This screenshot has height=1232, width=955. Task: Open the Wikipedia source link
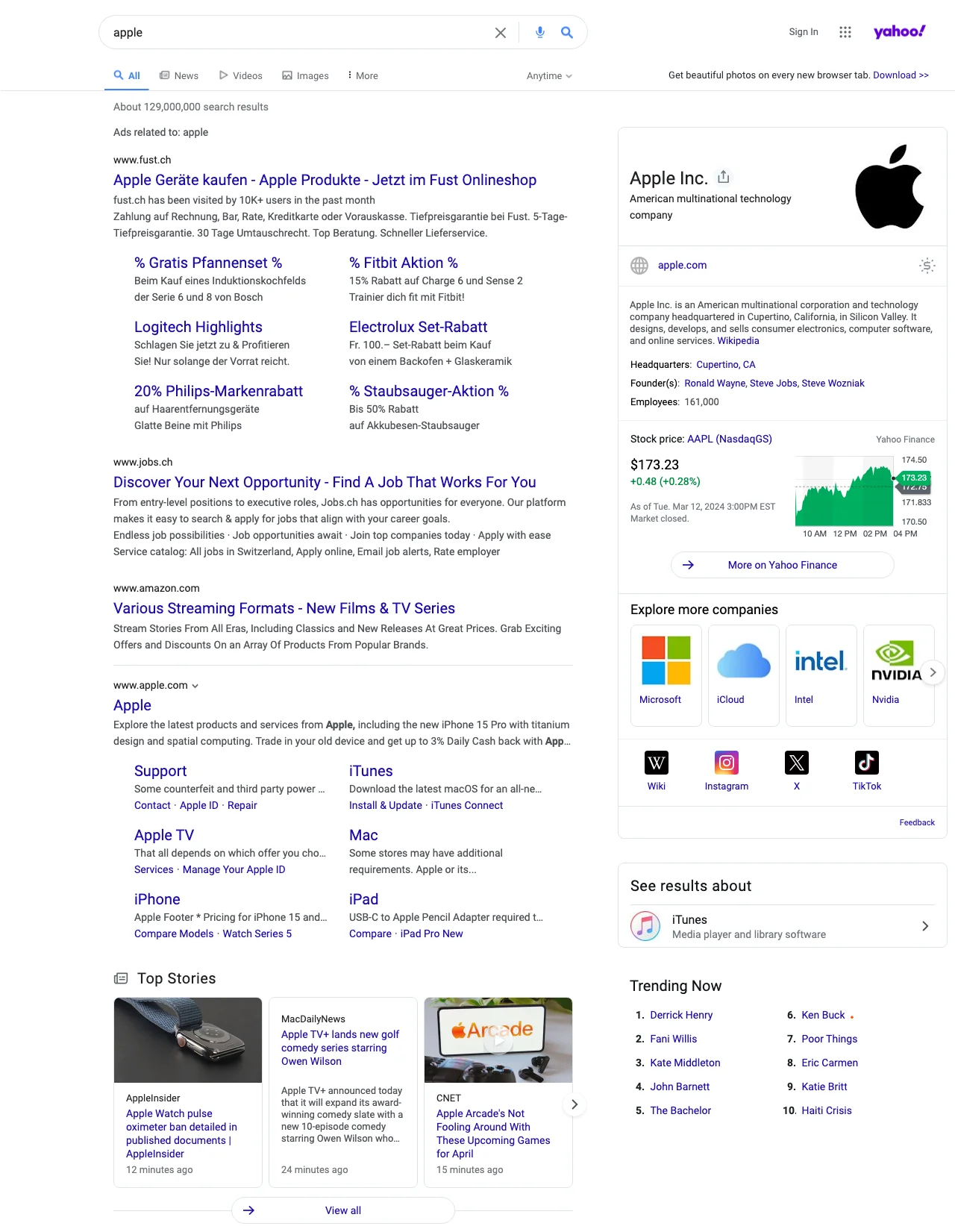(x=738, y=341)
